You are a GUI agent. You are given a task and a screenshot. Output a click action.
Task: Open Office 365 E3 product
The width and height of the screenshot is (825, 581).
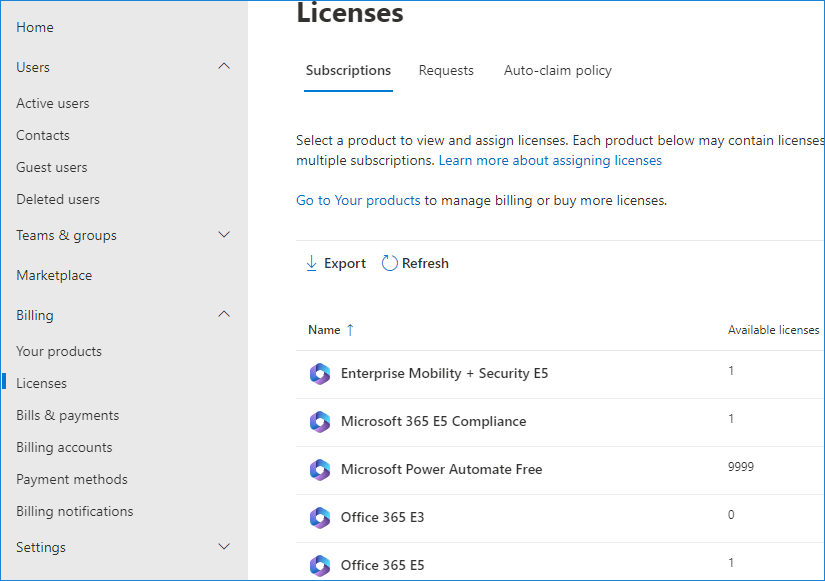pyautogui.click(x=383, y=517)
